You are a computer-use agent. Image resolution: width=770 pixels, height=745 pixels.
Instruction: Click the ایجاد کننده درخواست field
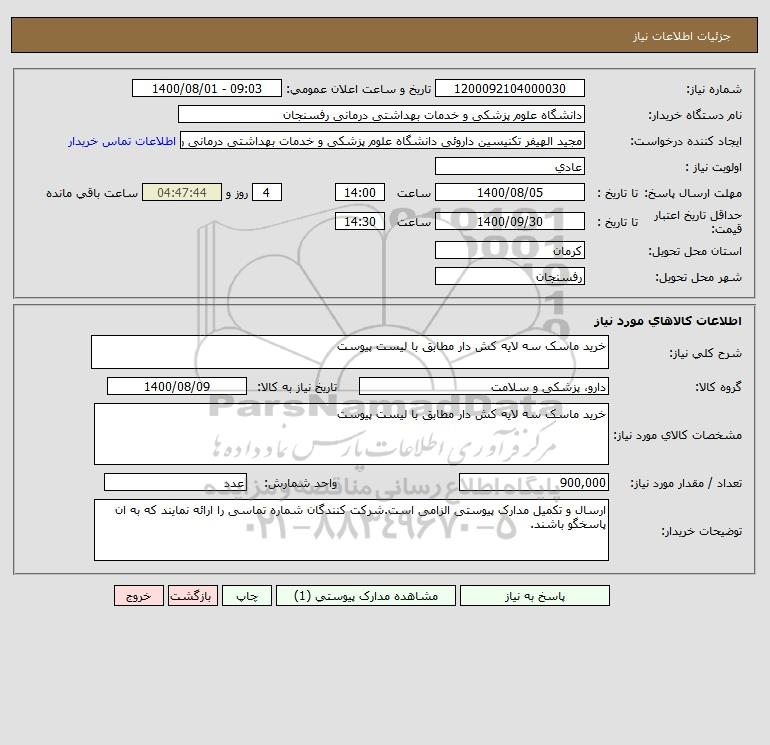coord(382,140)
